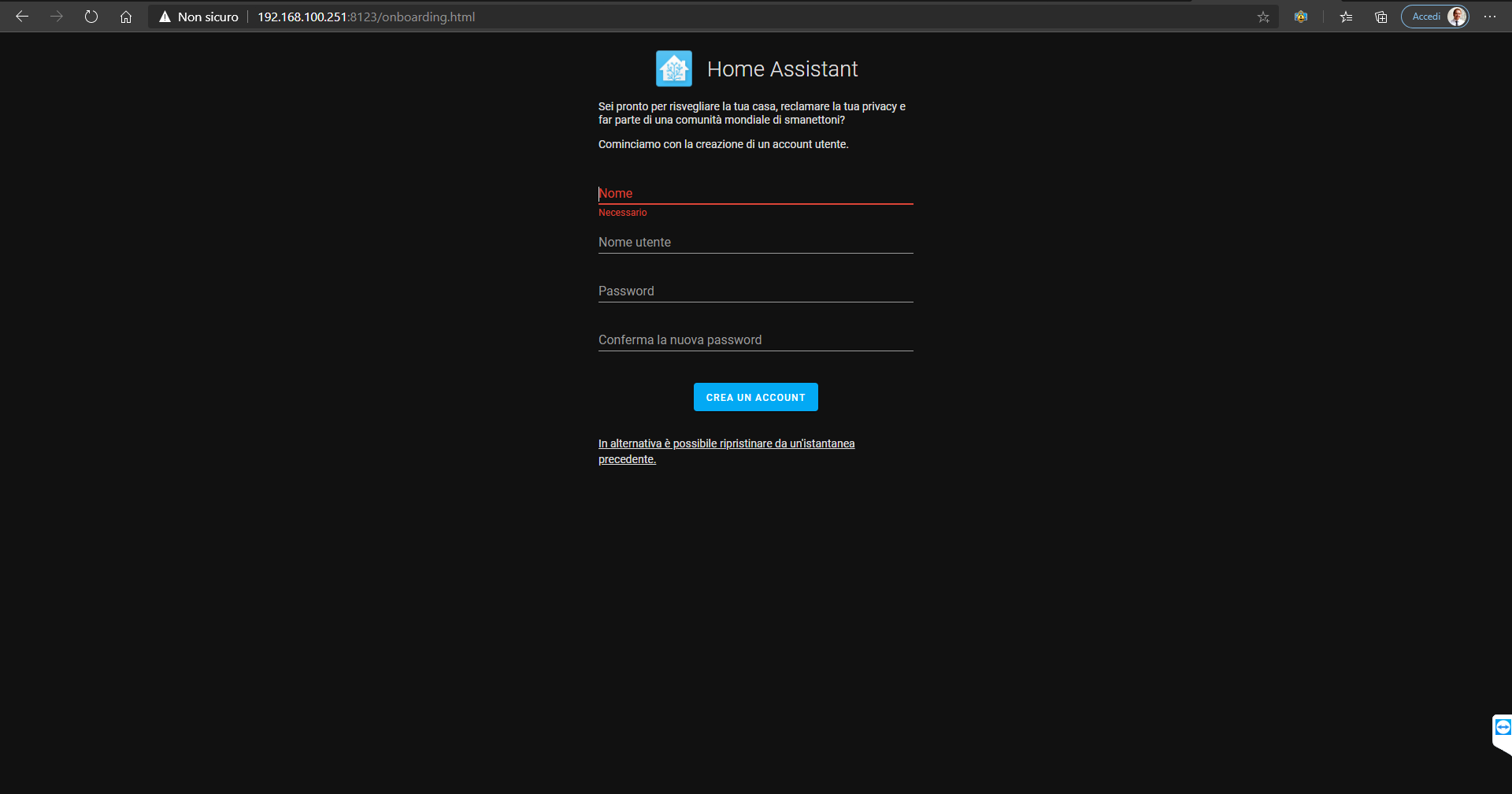Open the restore from previous snapshot link
Screen dimensions: 1512x794
726,451
